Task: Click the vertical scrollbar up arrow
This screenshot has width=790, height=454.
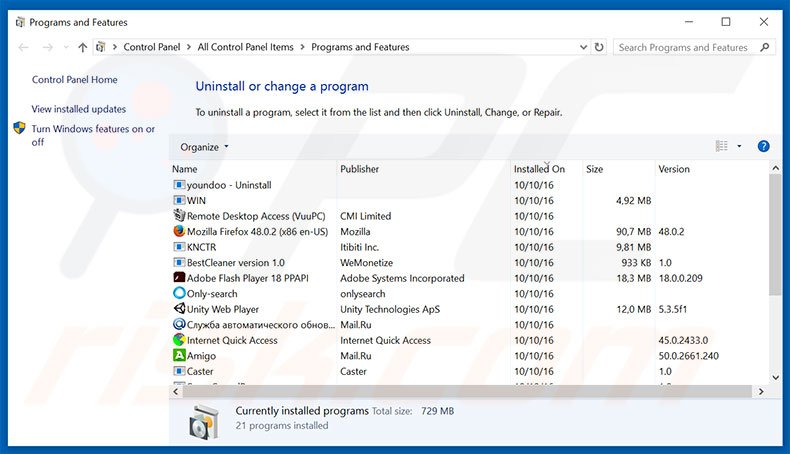Action: (775, 168)
